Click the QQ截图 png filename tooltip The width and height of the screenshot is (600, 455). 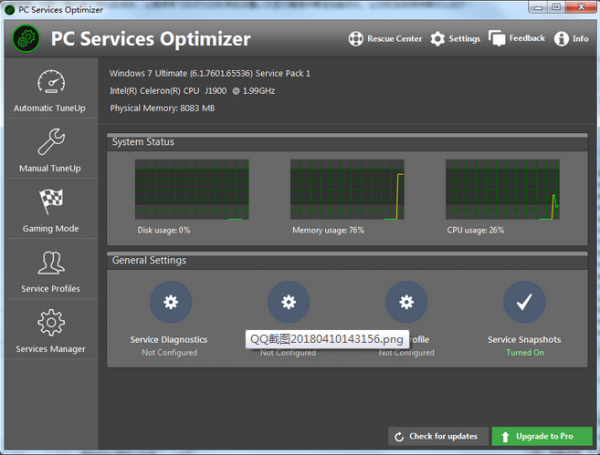327,339
